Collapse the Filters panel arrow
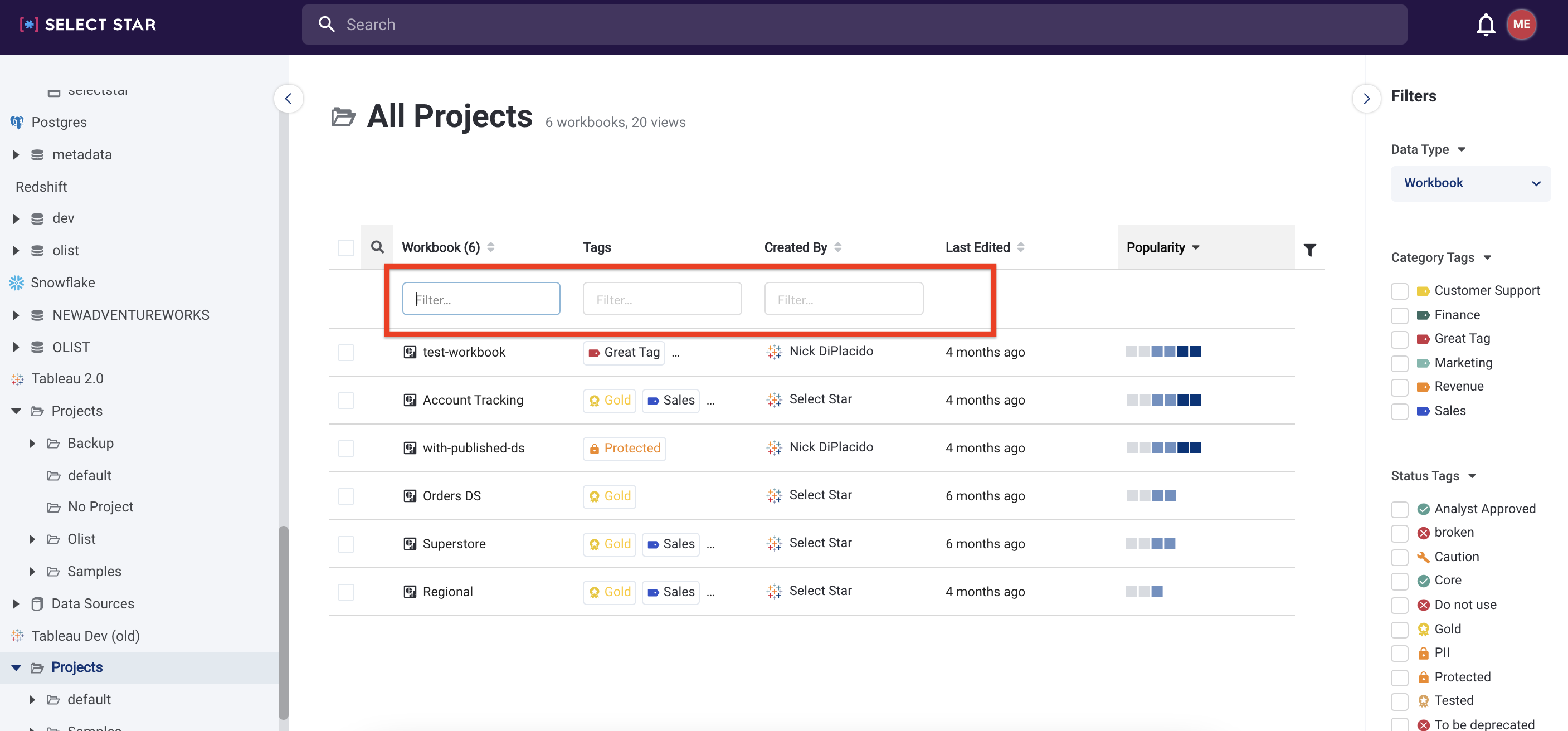This screenshot has height=731, width=1568. (1366, 99)
